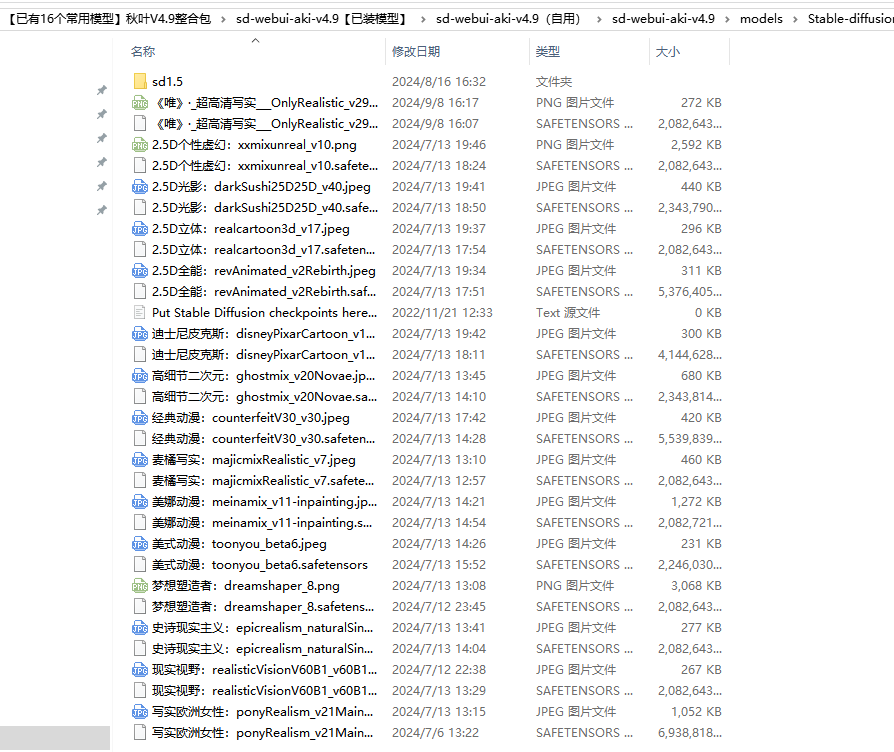Go to 【已有16个常用模型】秋叶V4.9整合包 in the path
Screen dimensions: 894x752
109,19
